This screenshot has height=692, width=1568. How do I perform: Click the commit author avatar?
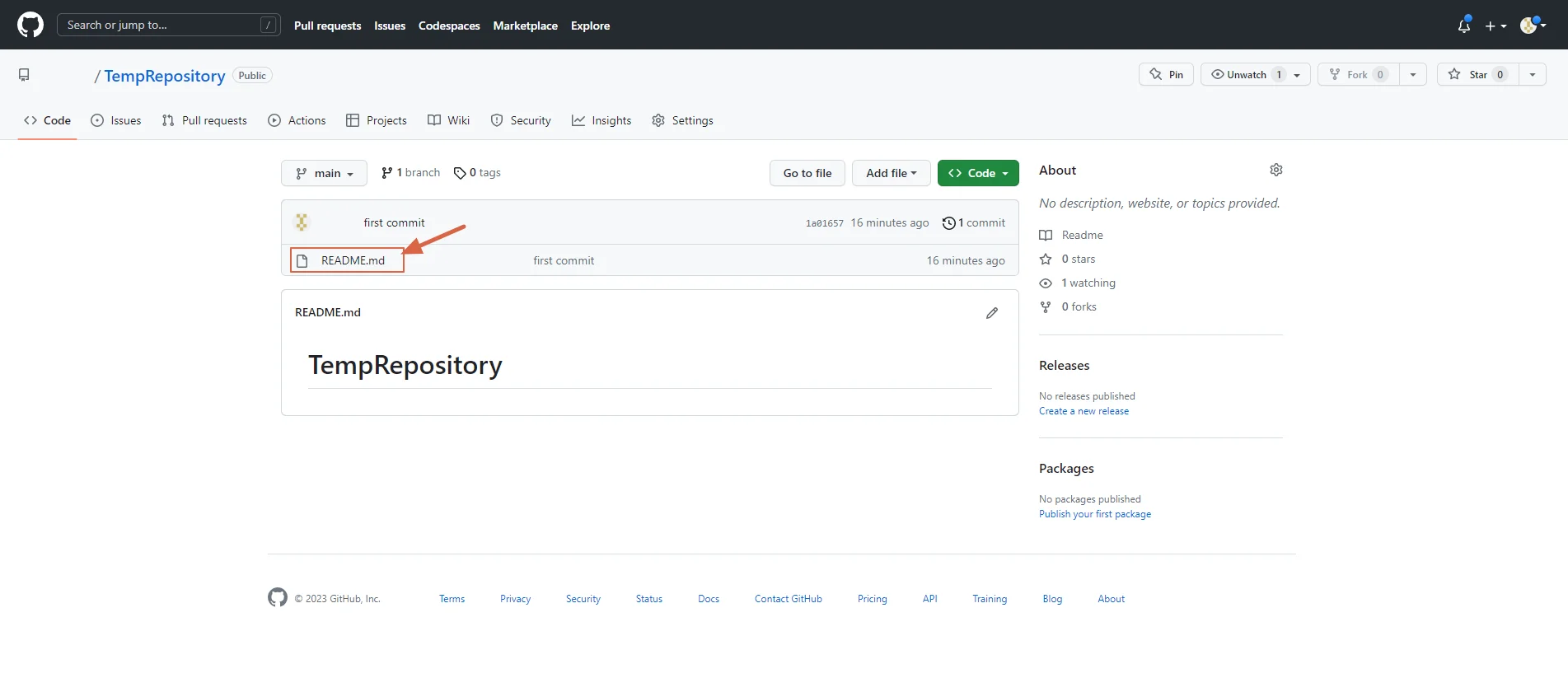(x=302, y=222)
